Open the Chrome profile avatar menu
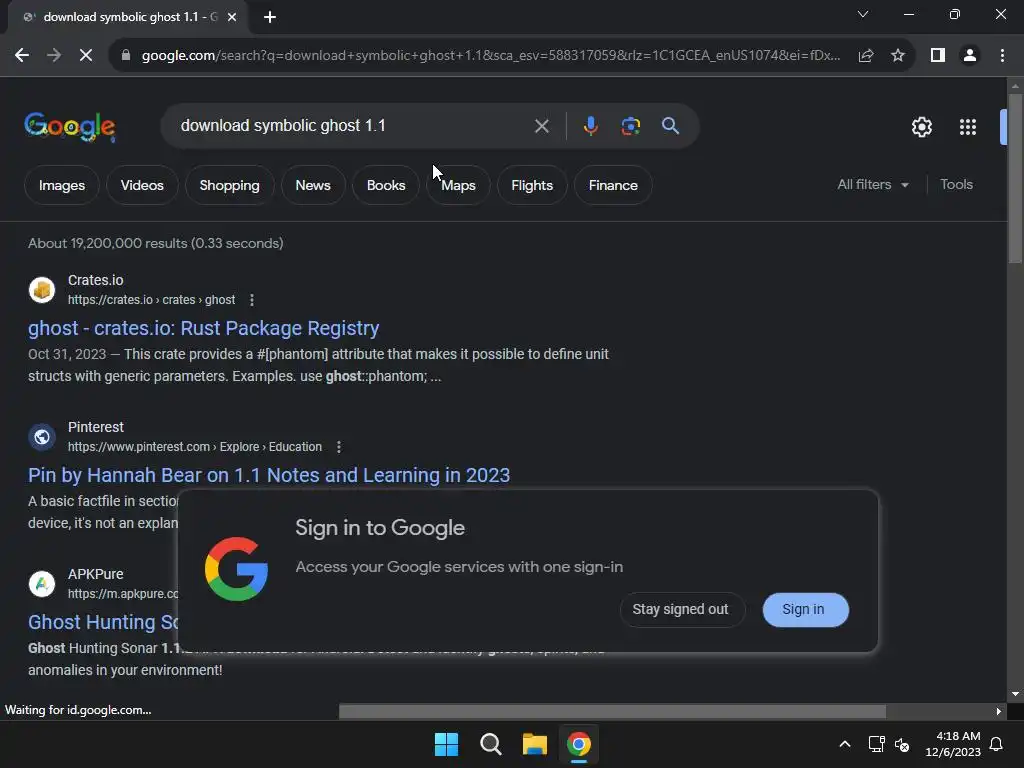 (970, 56)
